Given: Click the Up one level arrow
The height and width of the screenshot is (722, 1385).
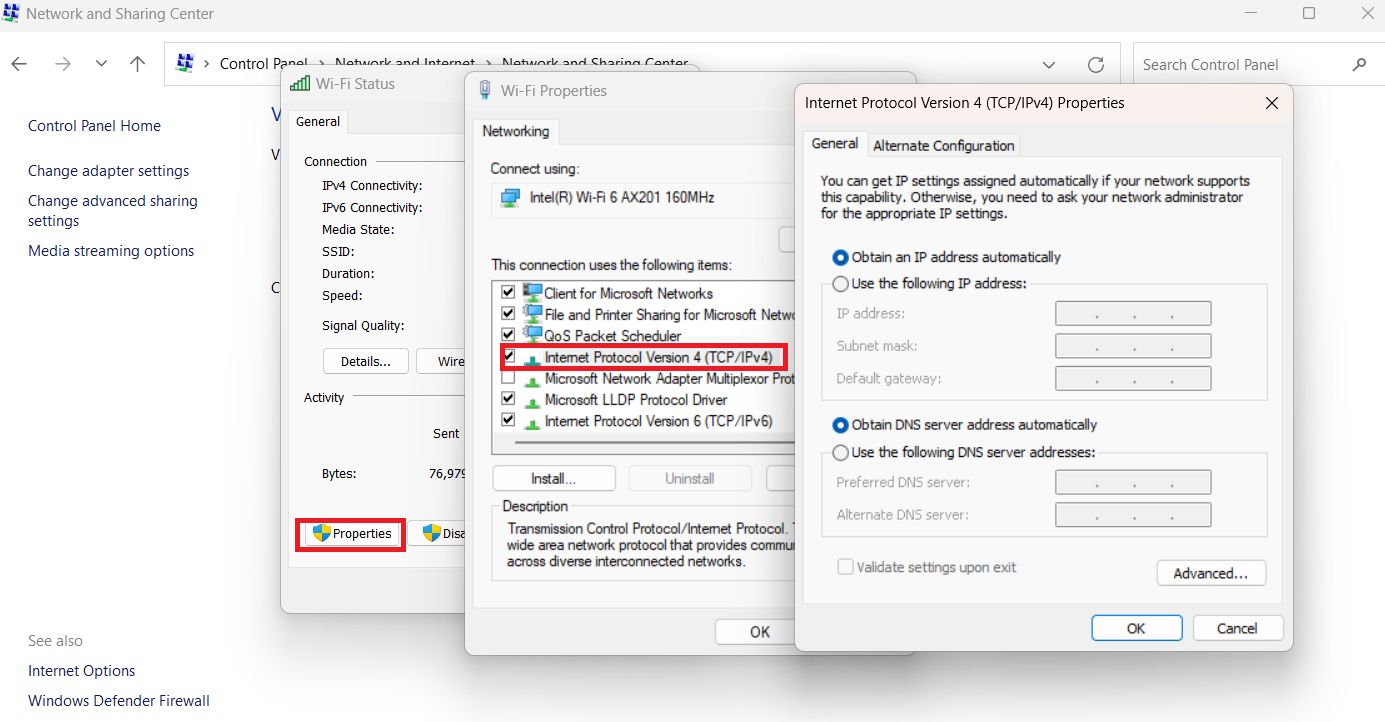Looking at the screenshot, I should [x=138, y=64].
